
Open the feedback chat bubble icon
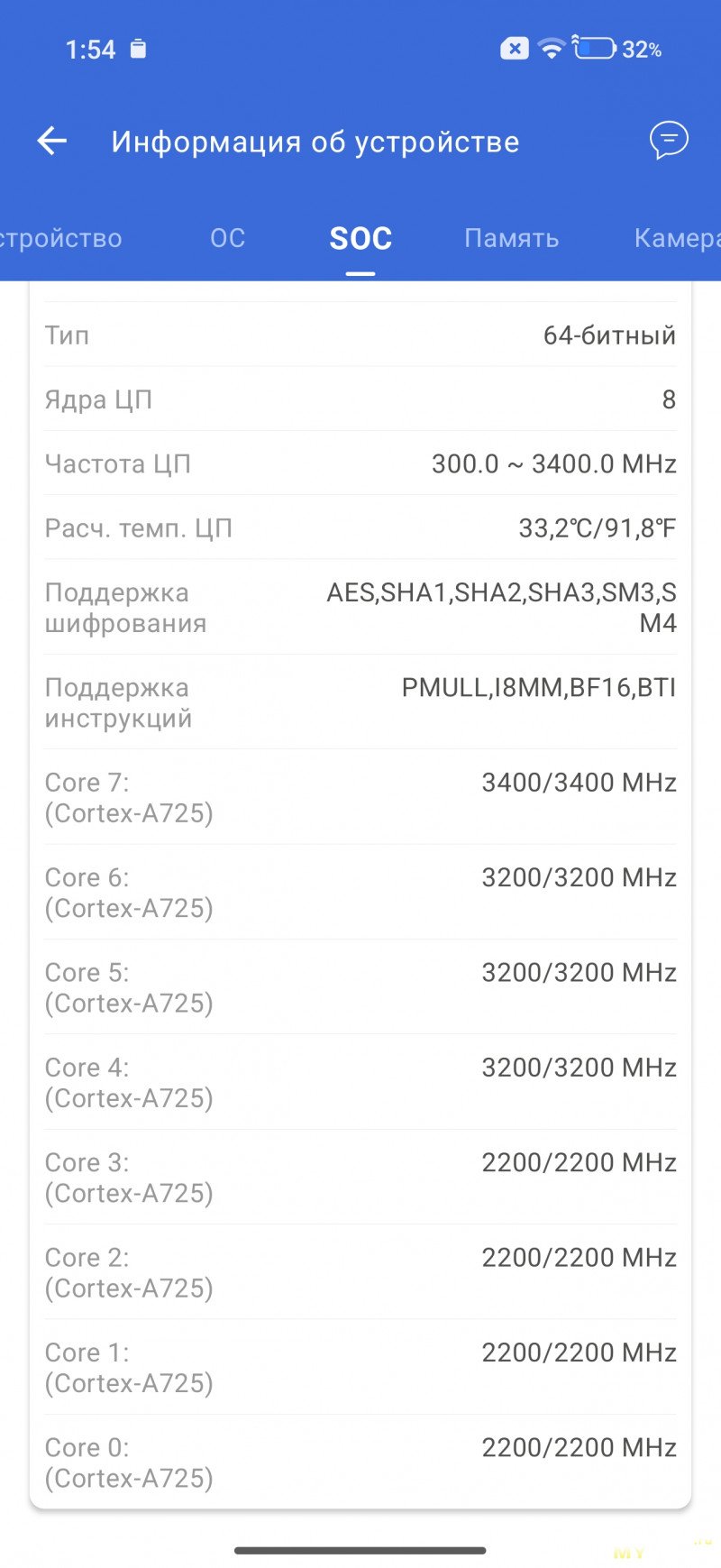click(x=669, y=141)
